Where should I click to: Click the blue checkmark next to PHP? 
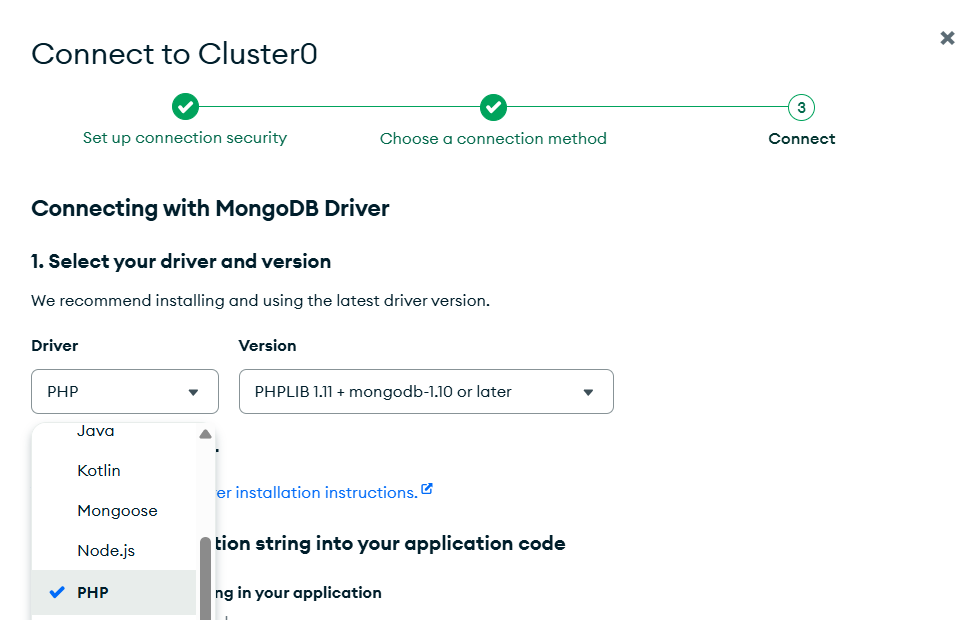pyautogui.click(x=57, y=592)
